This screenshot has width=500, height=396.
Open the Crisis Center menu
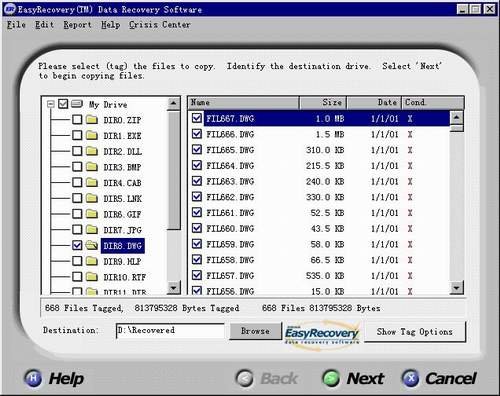click(x=160, y=25)
